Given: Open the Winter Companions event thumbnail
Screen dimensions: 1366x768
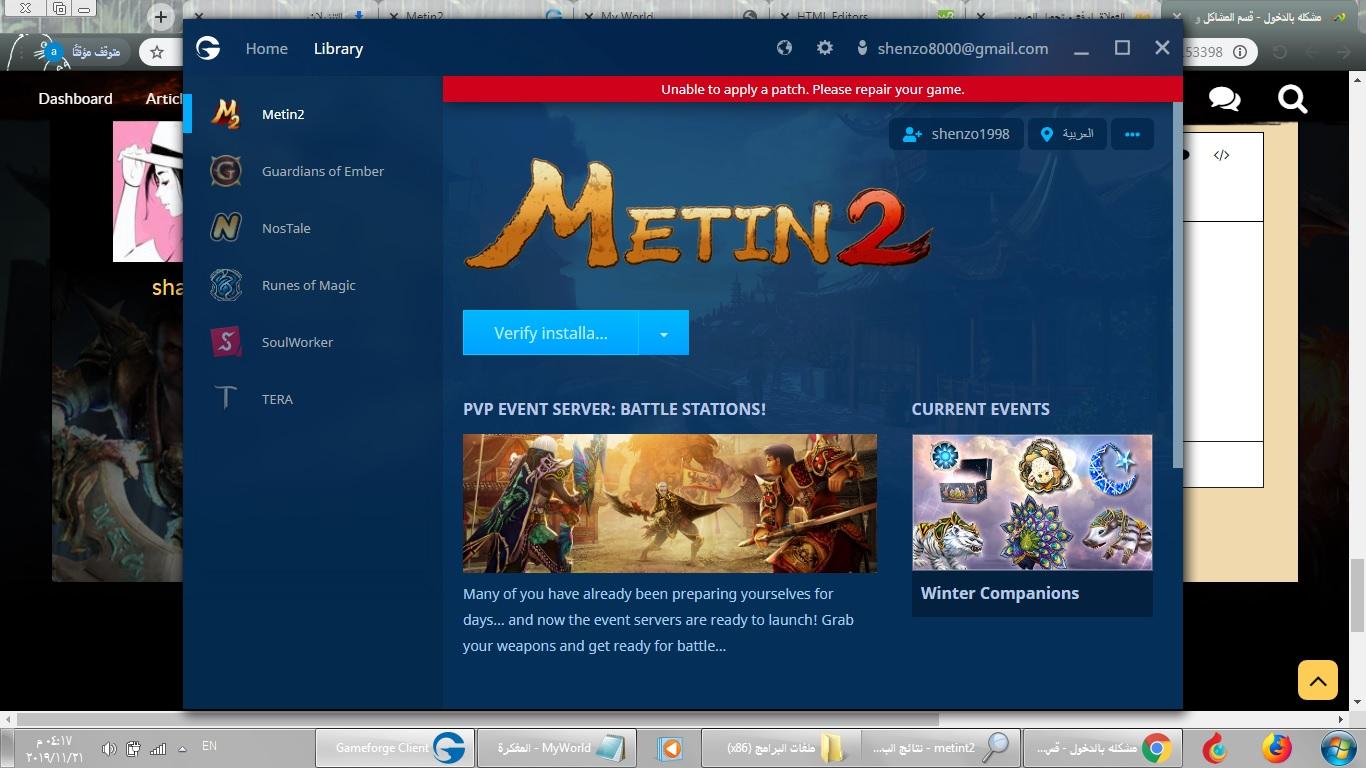Looking at the screenshot, I should click(1031, 502).
